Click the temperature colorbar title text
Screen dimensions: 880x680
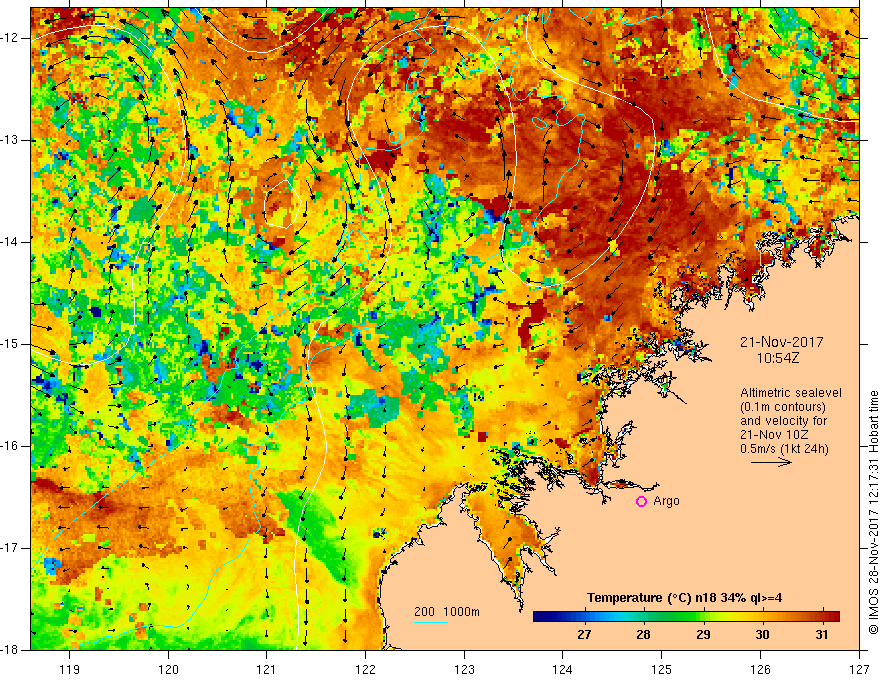(685, 598)
